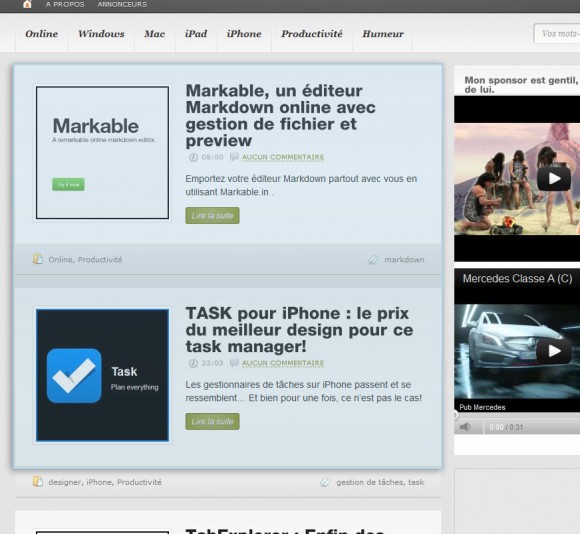Focus the keyword search field

point(557,34)
